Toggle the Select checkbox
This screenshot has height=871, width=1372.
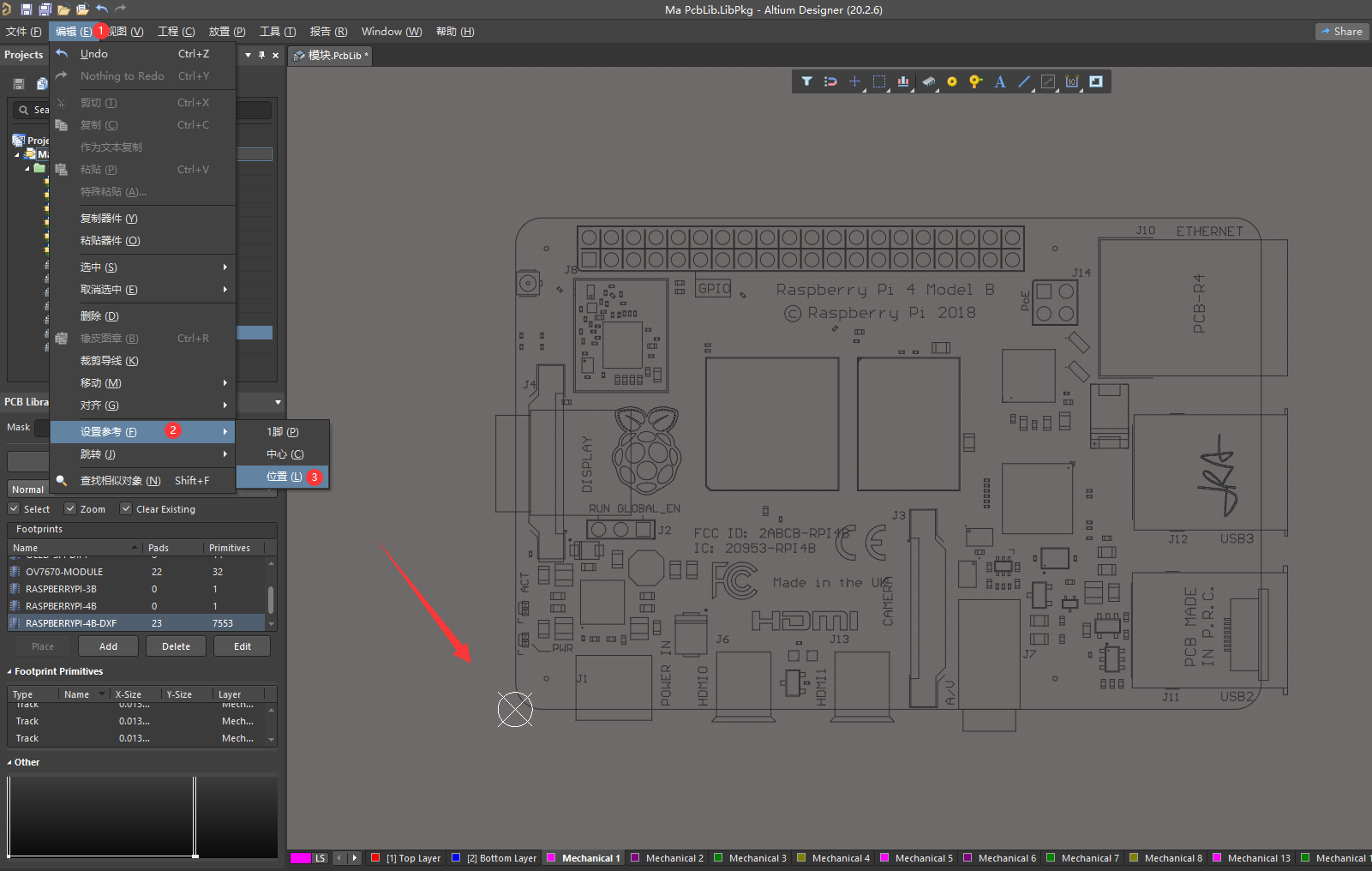tap(14, 508)
